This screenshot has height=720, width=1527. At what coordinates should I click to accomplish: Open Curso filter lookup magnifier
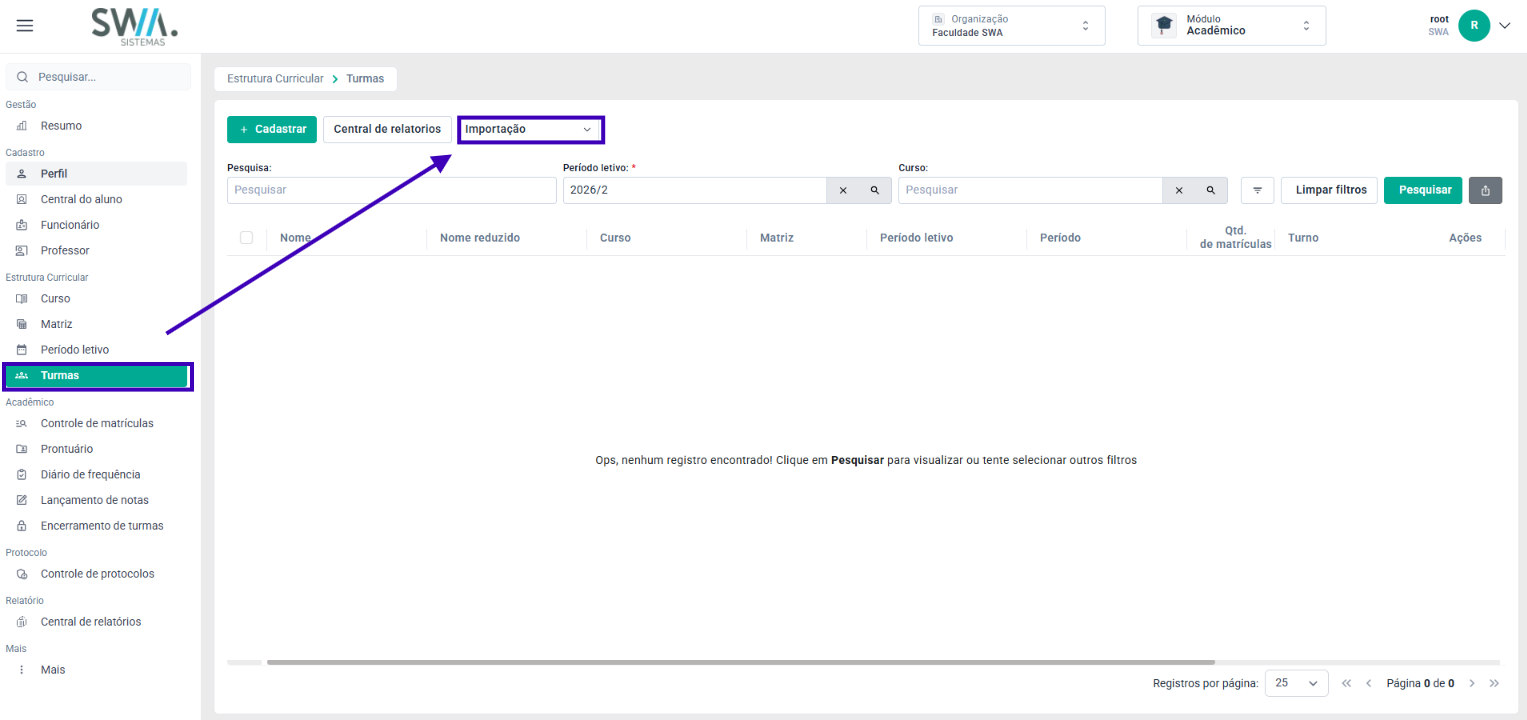pos(1210,190)
